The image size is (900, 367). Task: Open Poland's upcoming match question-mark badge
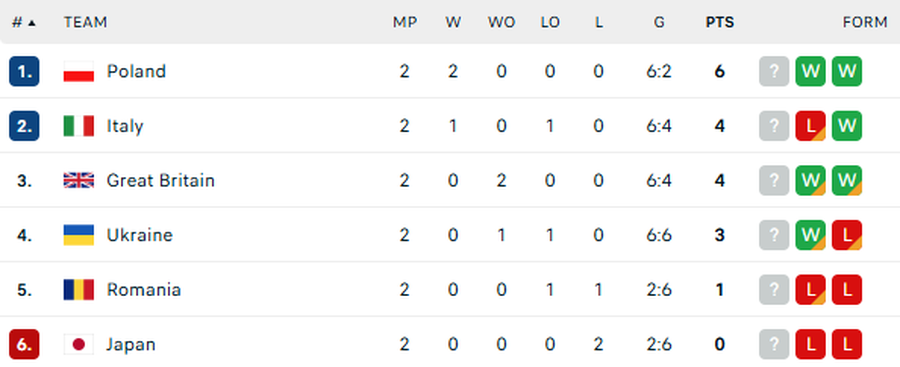pyautogui.click(x=774, y=71)
